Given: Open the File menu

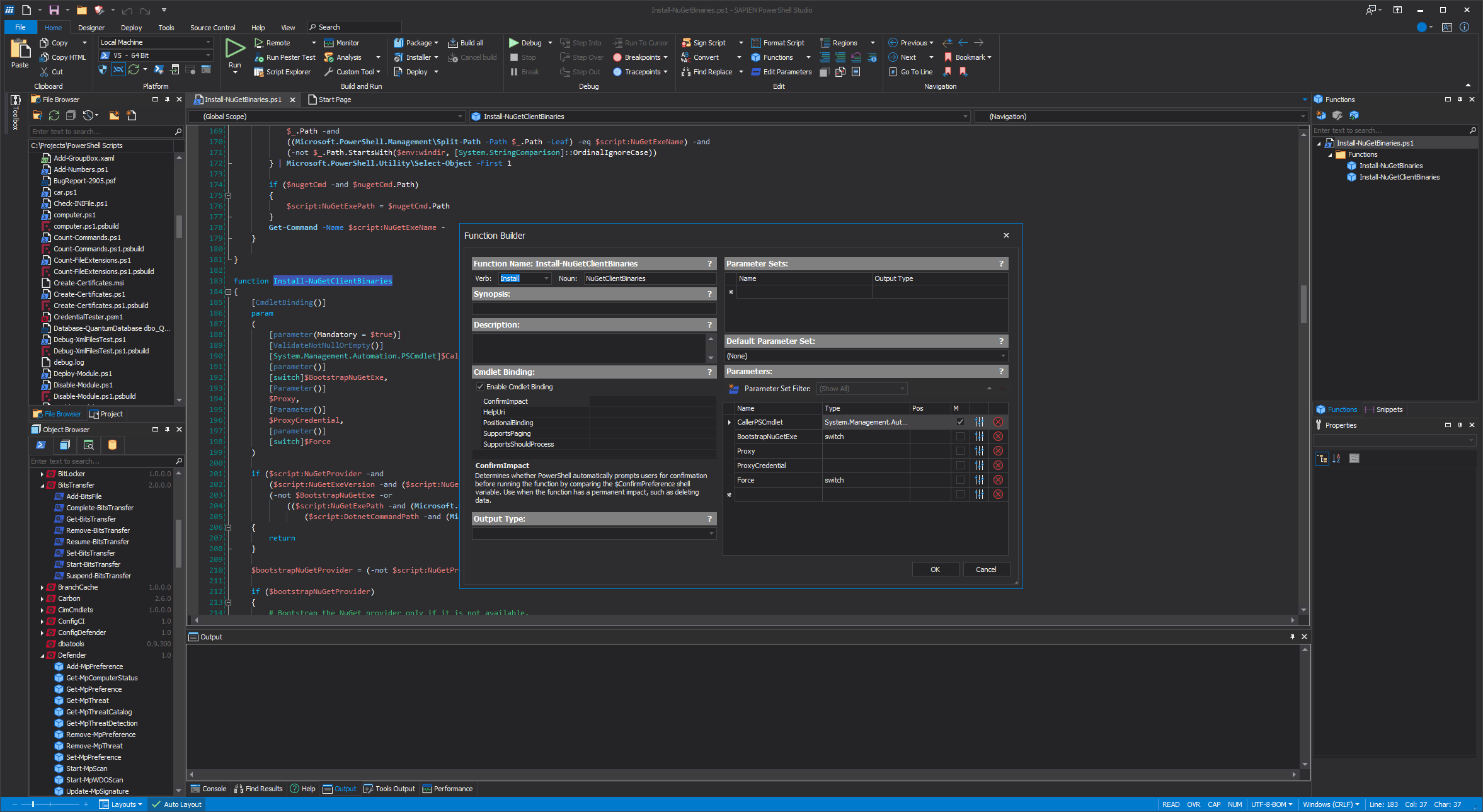Looking at the screenshot, I should click(x=20, y=27).
